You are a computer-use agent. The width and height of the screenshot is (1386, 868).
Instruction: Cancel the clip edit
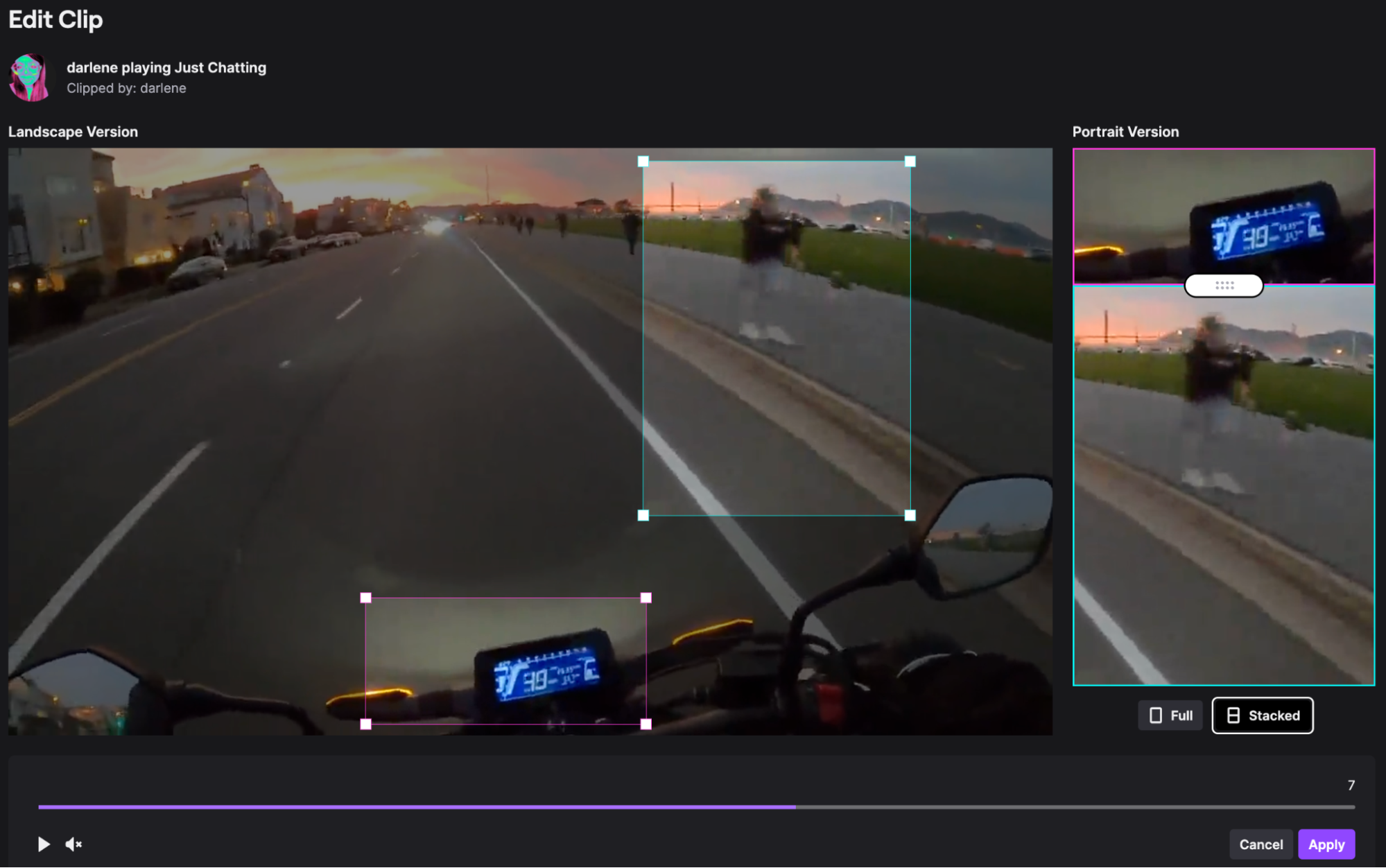tap(1261, 844)
